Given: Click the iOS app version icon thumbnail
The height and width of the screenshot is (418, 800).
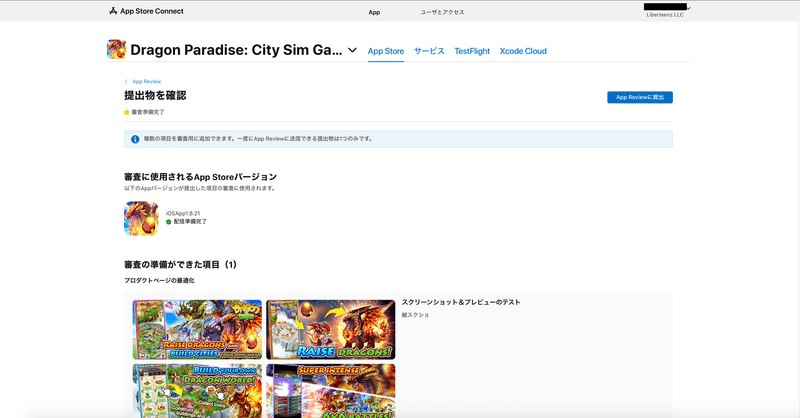Looking at the screenshot, I should (141, 218).
